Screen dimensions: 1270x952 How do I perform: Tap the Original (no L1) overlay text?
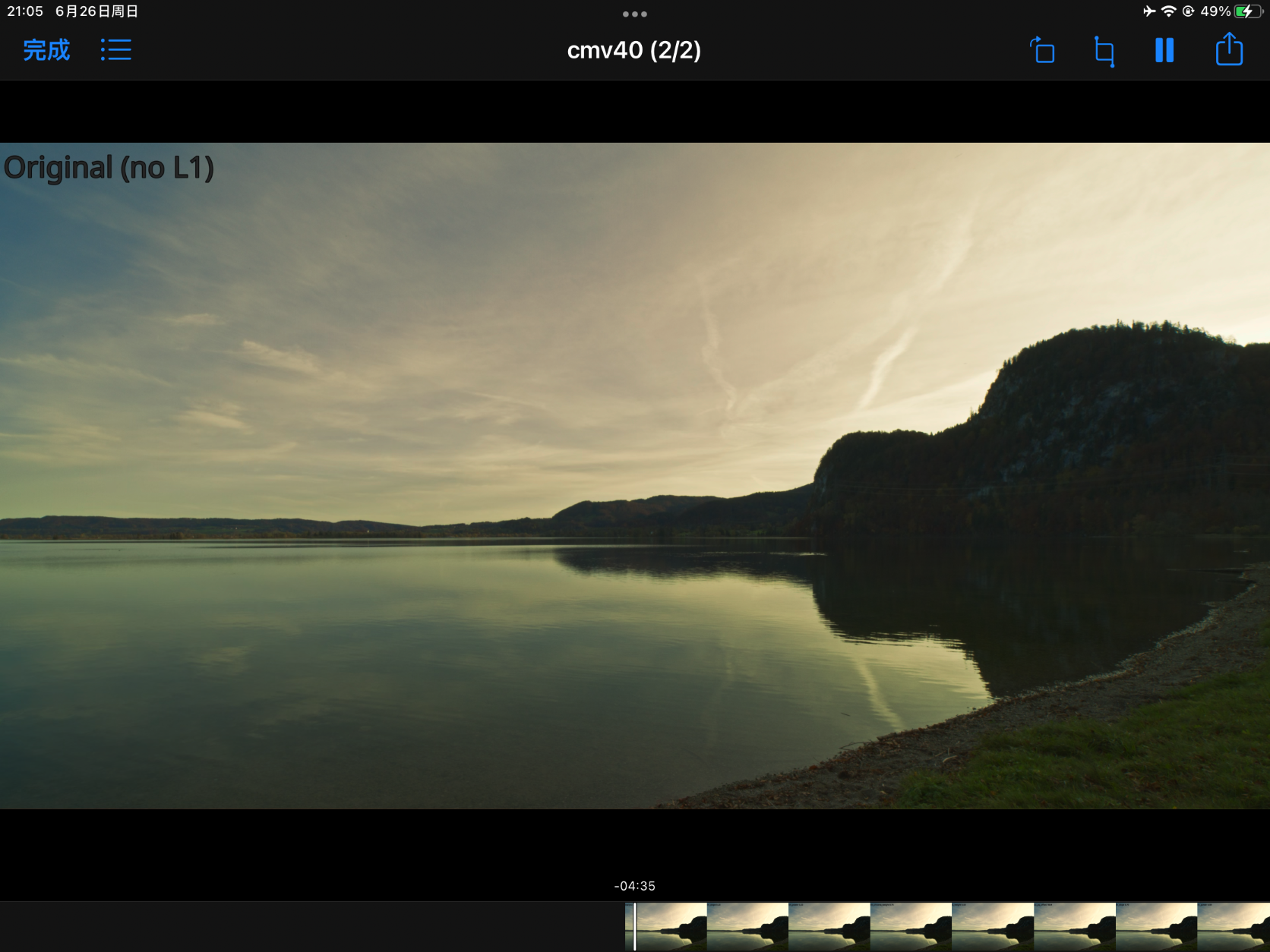click(x=109, y=168)
